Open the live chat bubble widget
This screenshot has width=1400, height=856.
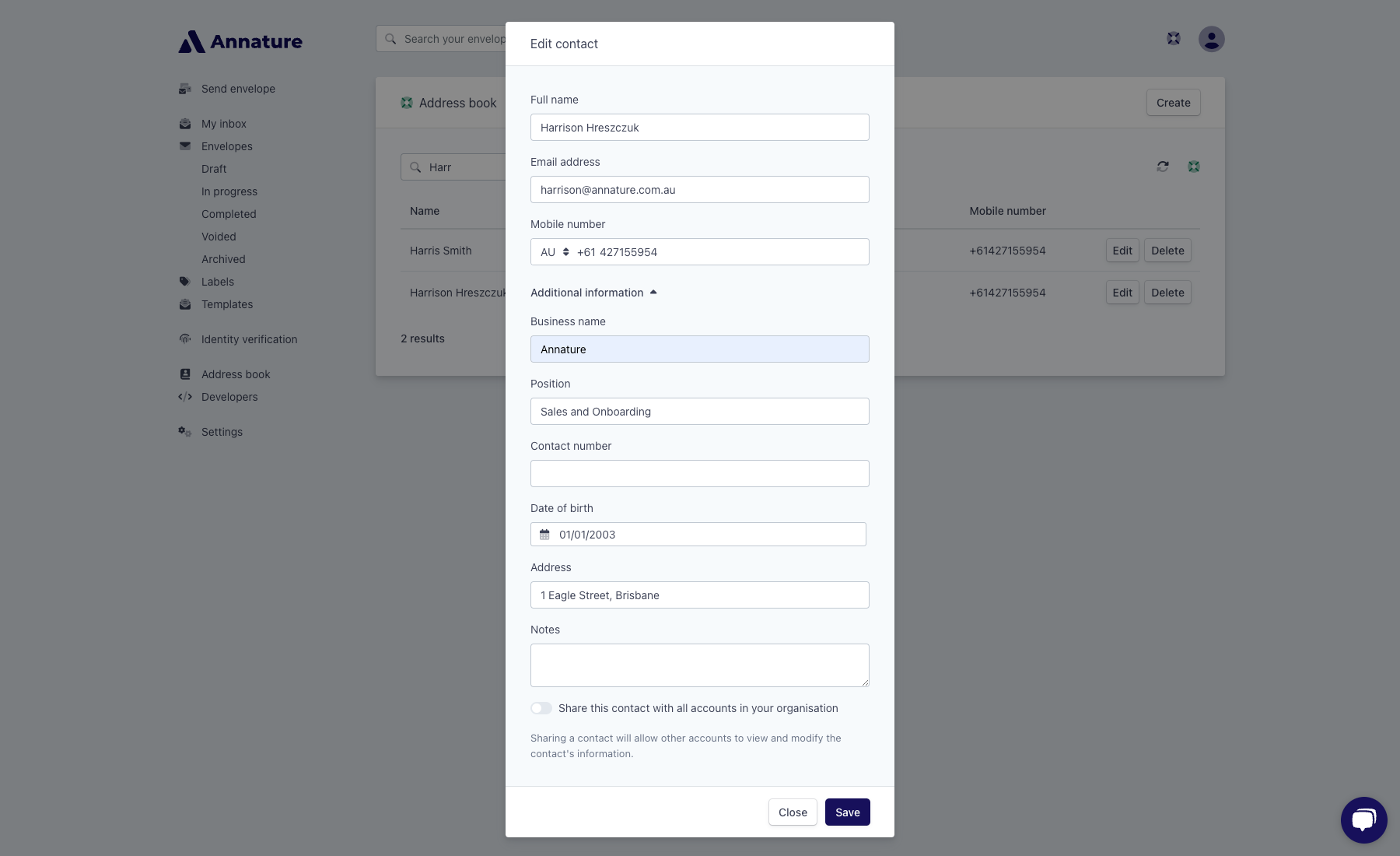point(1363,819)
